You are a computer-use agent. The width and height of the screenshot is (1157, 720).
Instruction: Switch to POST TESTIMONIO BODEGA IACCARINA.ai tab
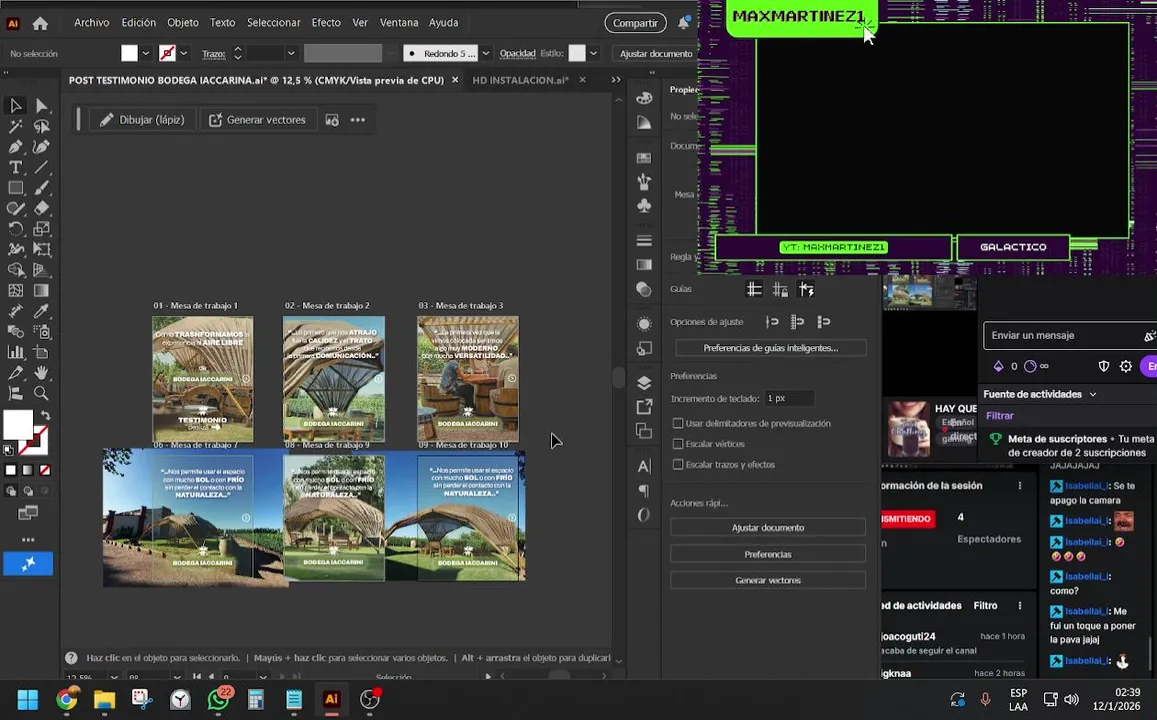tap(256, 80)
